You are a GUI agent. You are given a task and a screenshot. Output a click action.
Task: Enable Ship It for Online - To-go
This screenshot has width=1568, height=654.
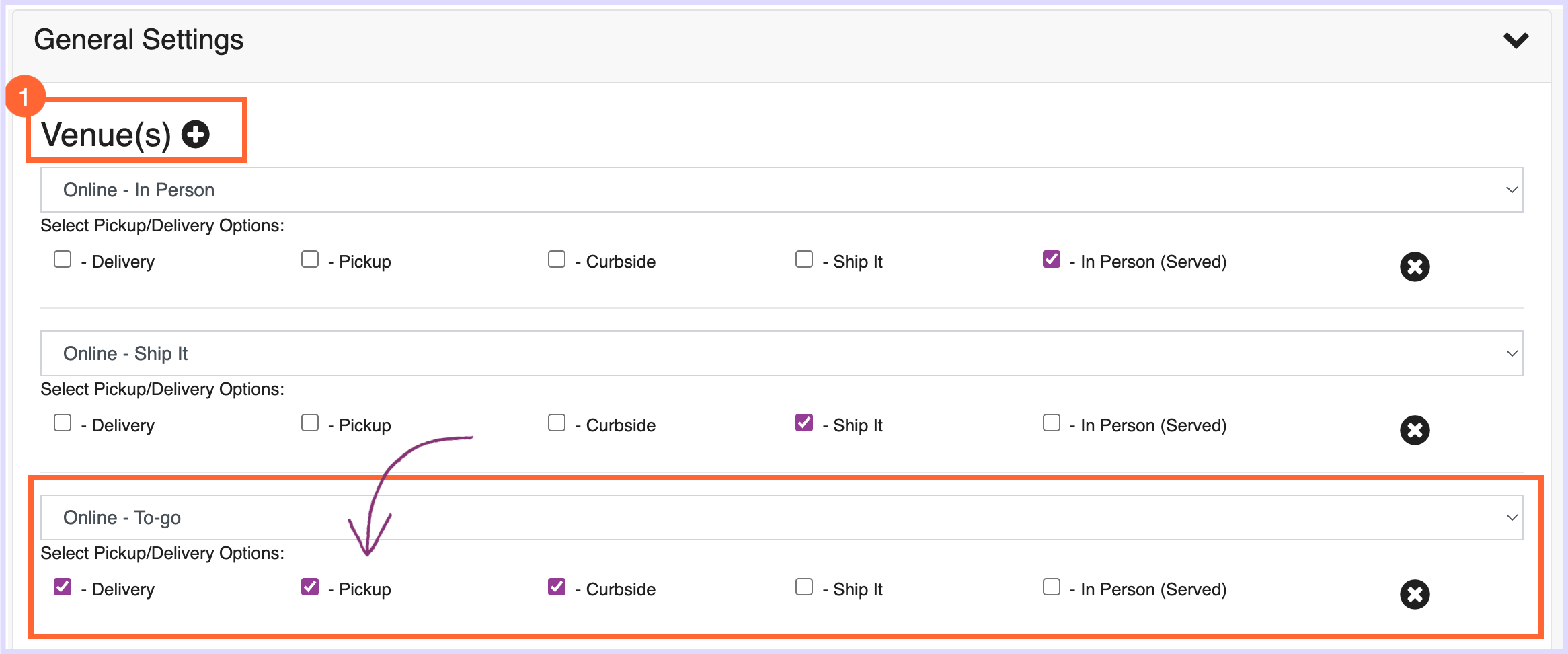[804, 587]
